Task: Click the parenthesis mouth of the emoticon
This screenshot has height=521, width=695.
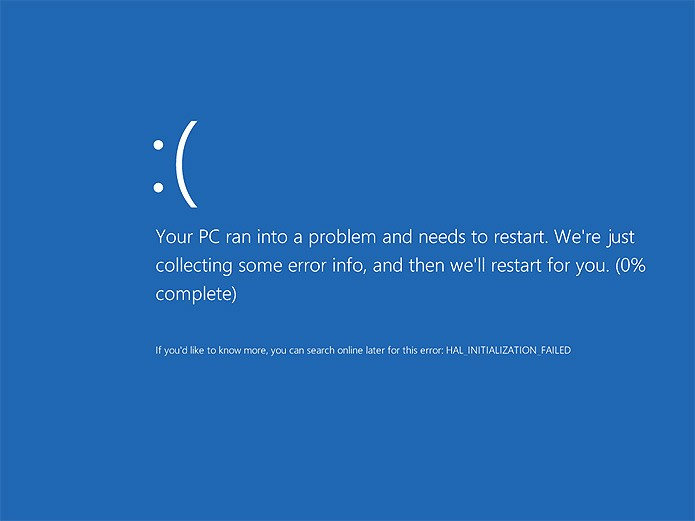Action: click(187, 164)
